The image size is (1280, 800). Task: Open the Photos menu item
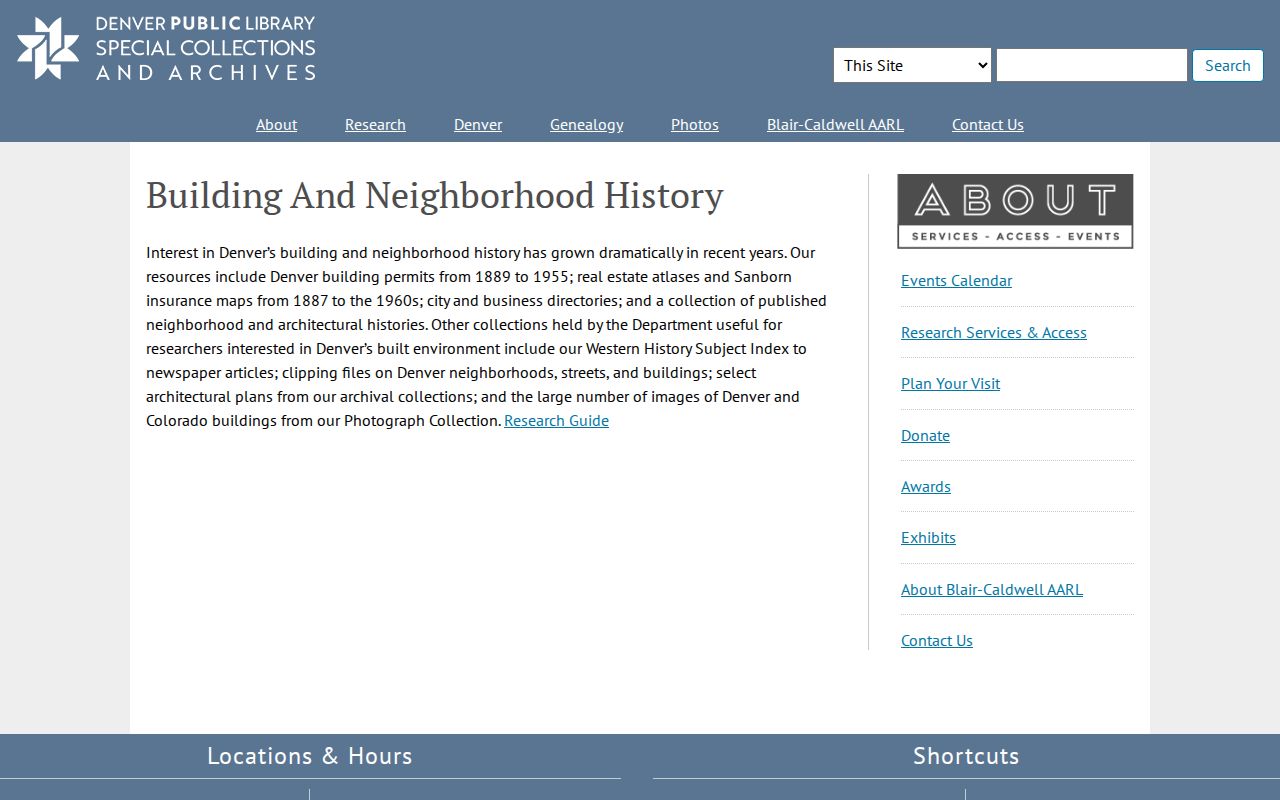tap(695, 124)
